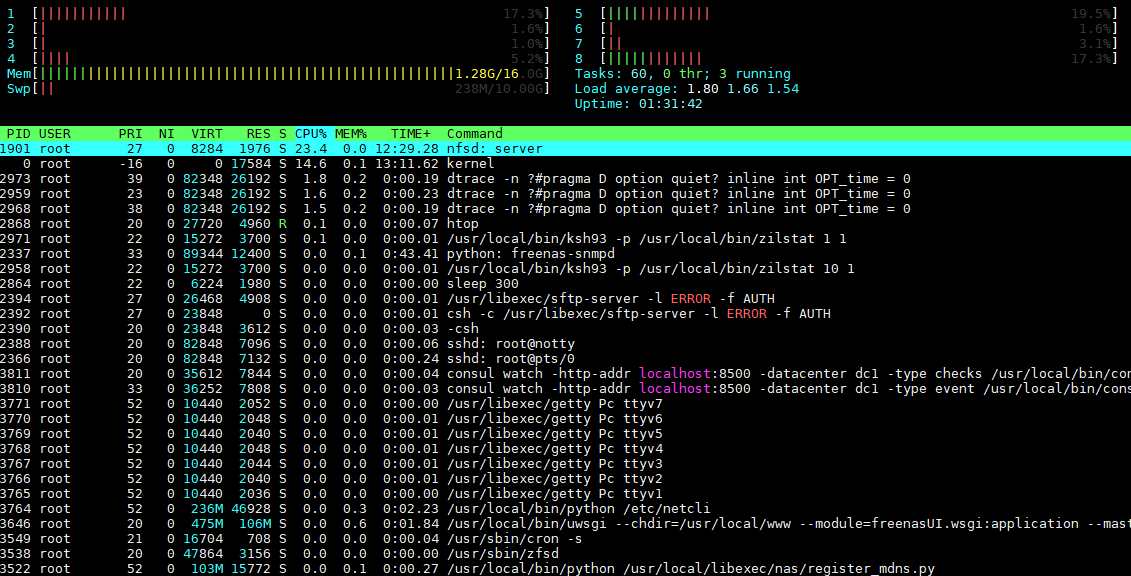This screenshot has height=576, width=1131.
Task: Select the python: freenas-snmpd process row
Action: point(566,254)
